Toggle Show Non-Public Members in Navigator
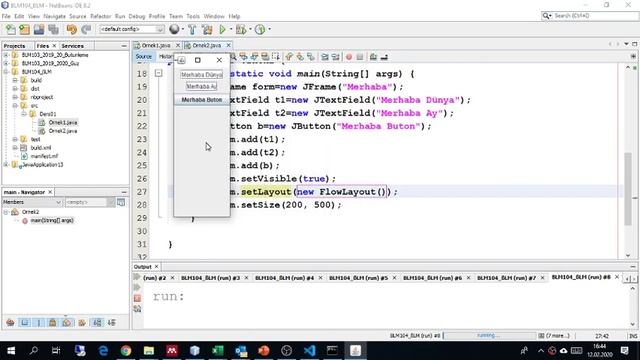Screen dimensions: 640x360 [x=53, y=322]
